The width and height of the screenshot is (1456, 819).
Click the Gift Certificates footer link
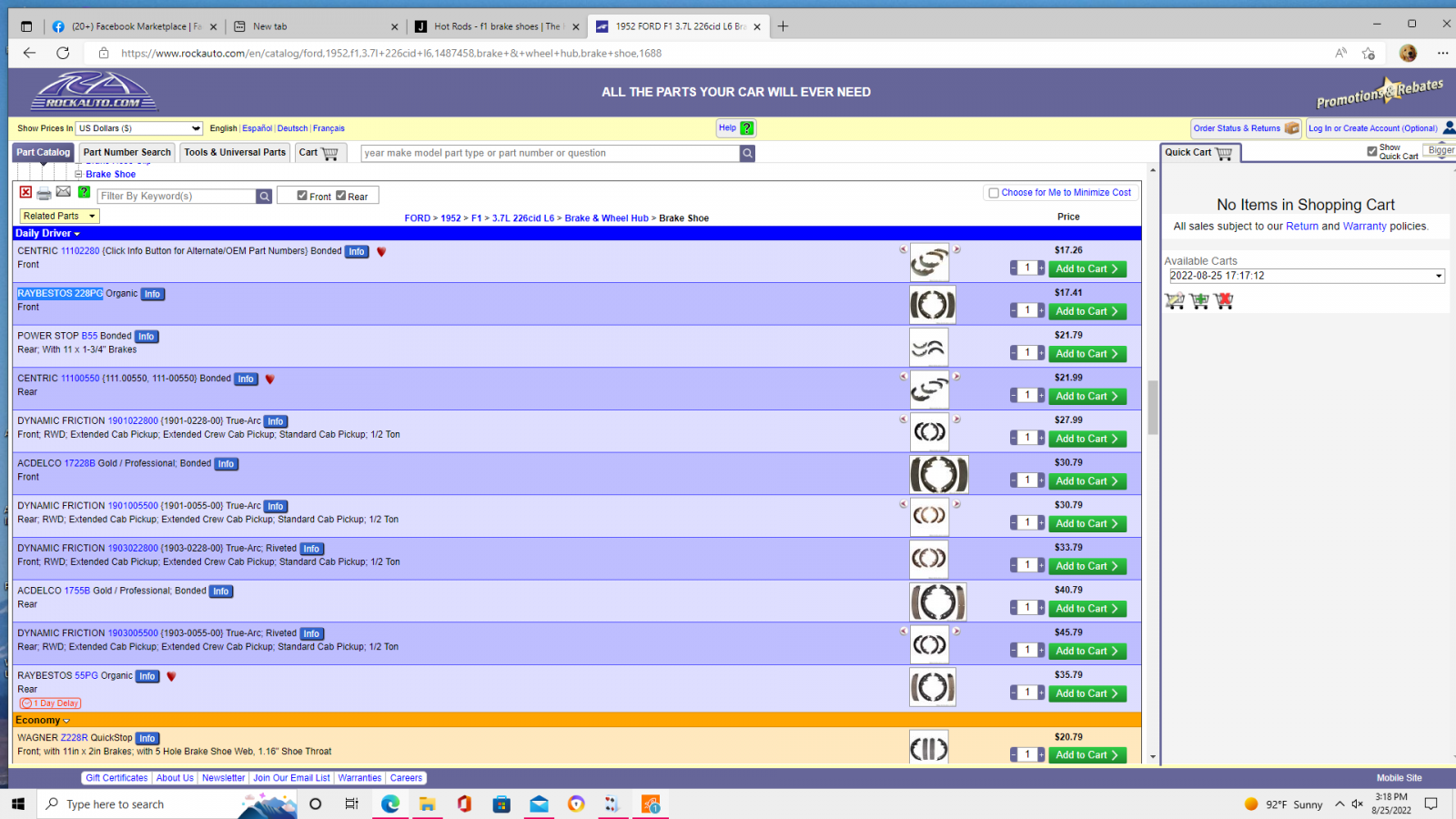point(116,778)
